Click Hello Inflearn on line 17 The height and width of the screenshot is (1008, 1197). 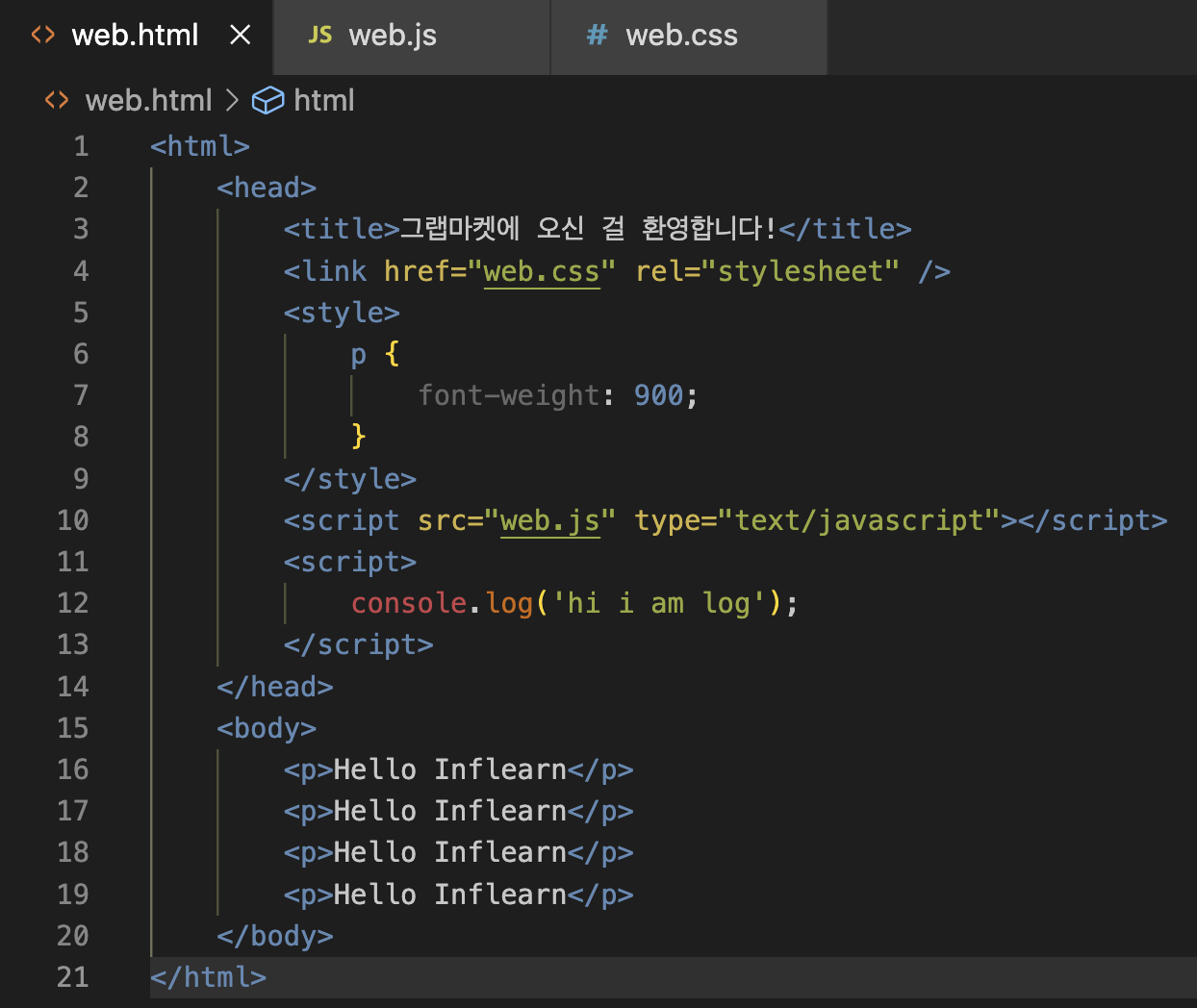(x=450, y=811)
